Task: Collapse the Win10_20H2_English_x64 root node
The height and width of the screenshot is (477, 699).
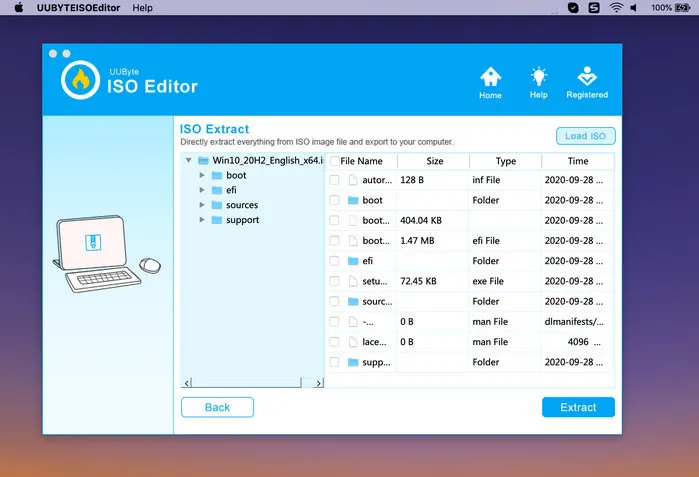Action: (x=189, y=160)
